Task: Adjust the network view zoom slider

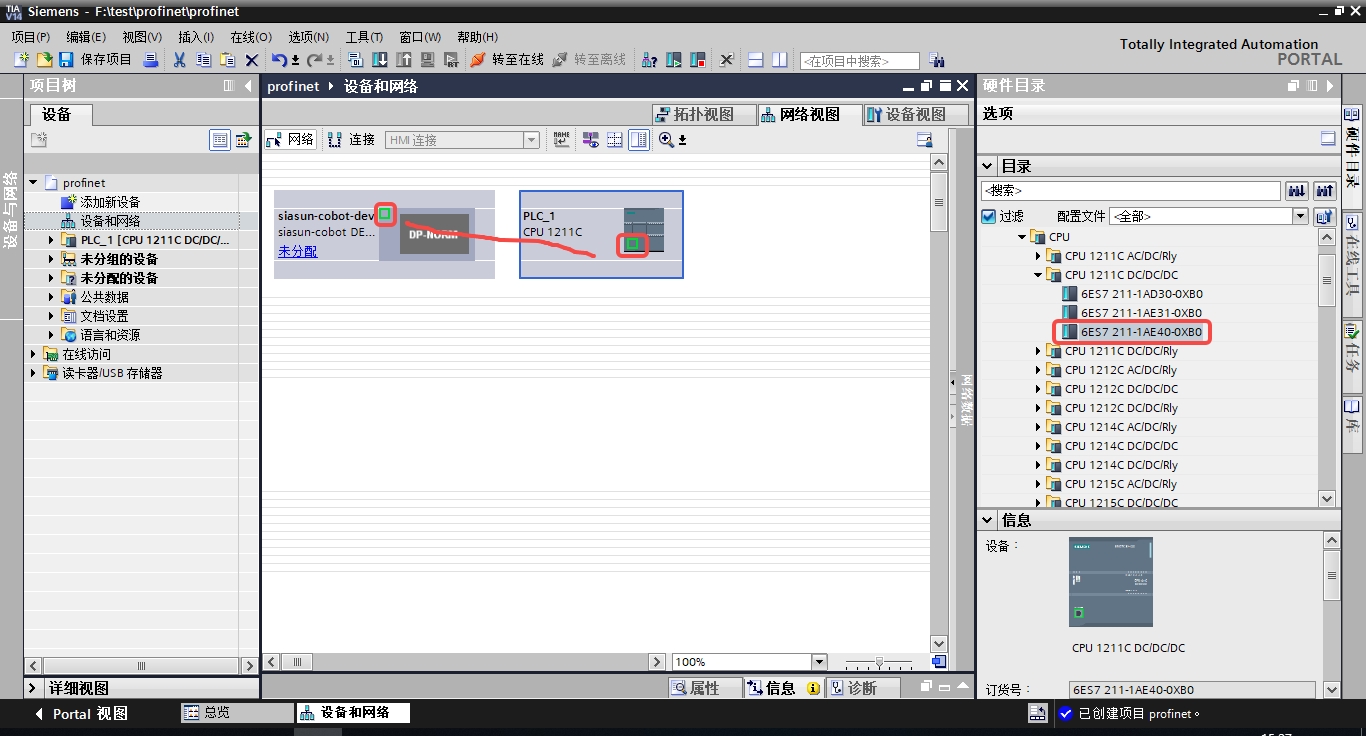Action: coord(879,662)
